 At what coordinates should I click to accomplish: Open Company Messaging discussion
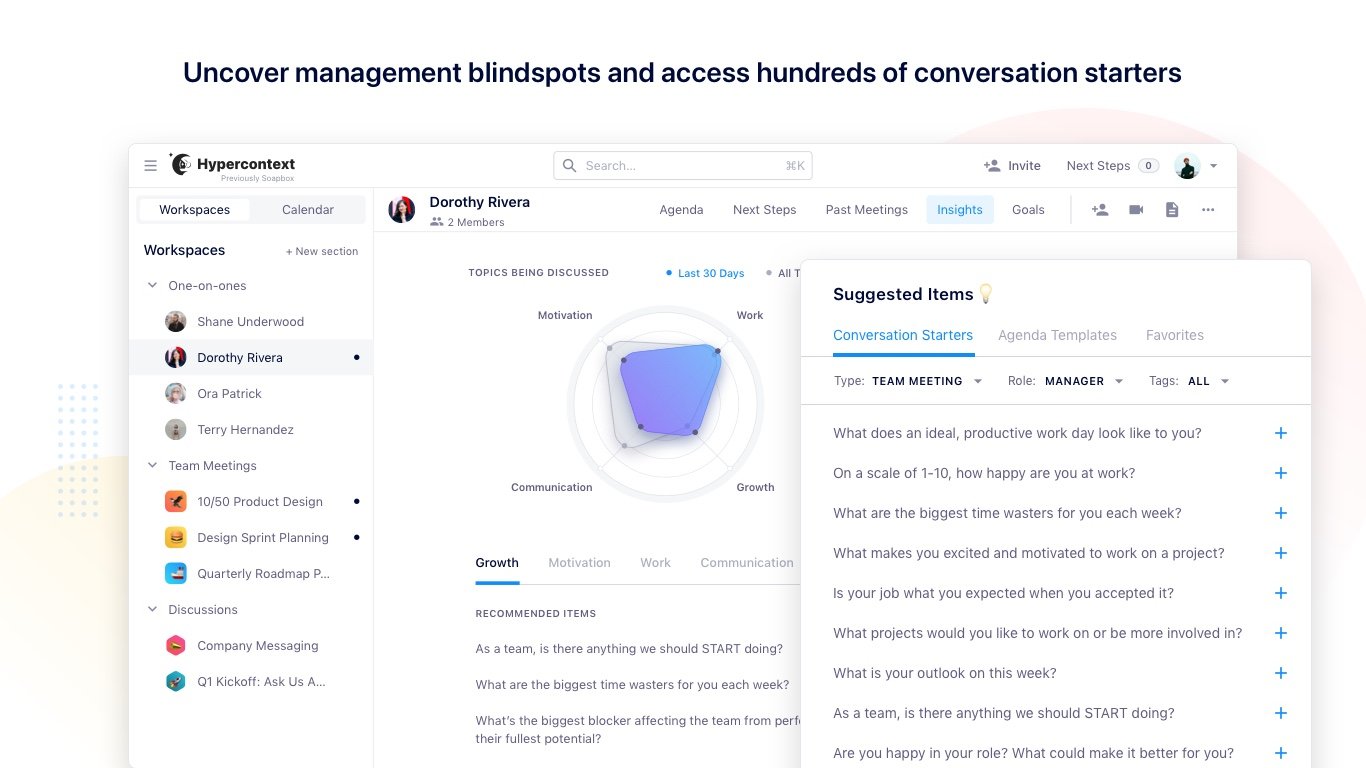click(251, 646)
